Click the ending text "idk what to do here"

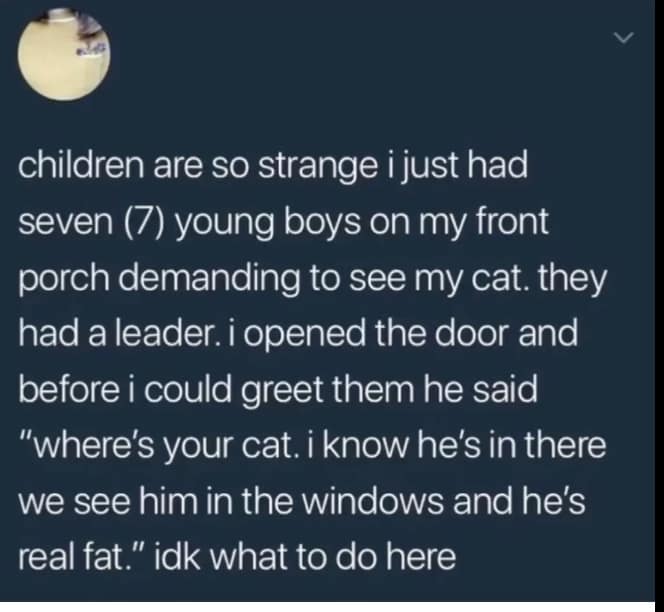pyautogui.click(x=305, y=557)
